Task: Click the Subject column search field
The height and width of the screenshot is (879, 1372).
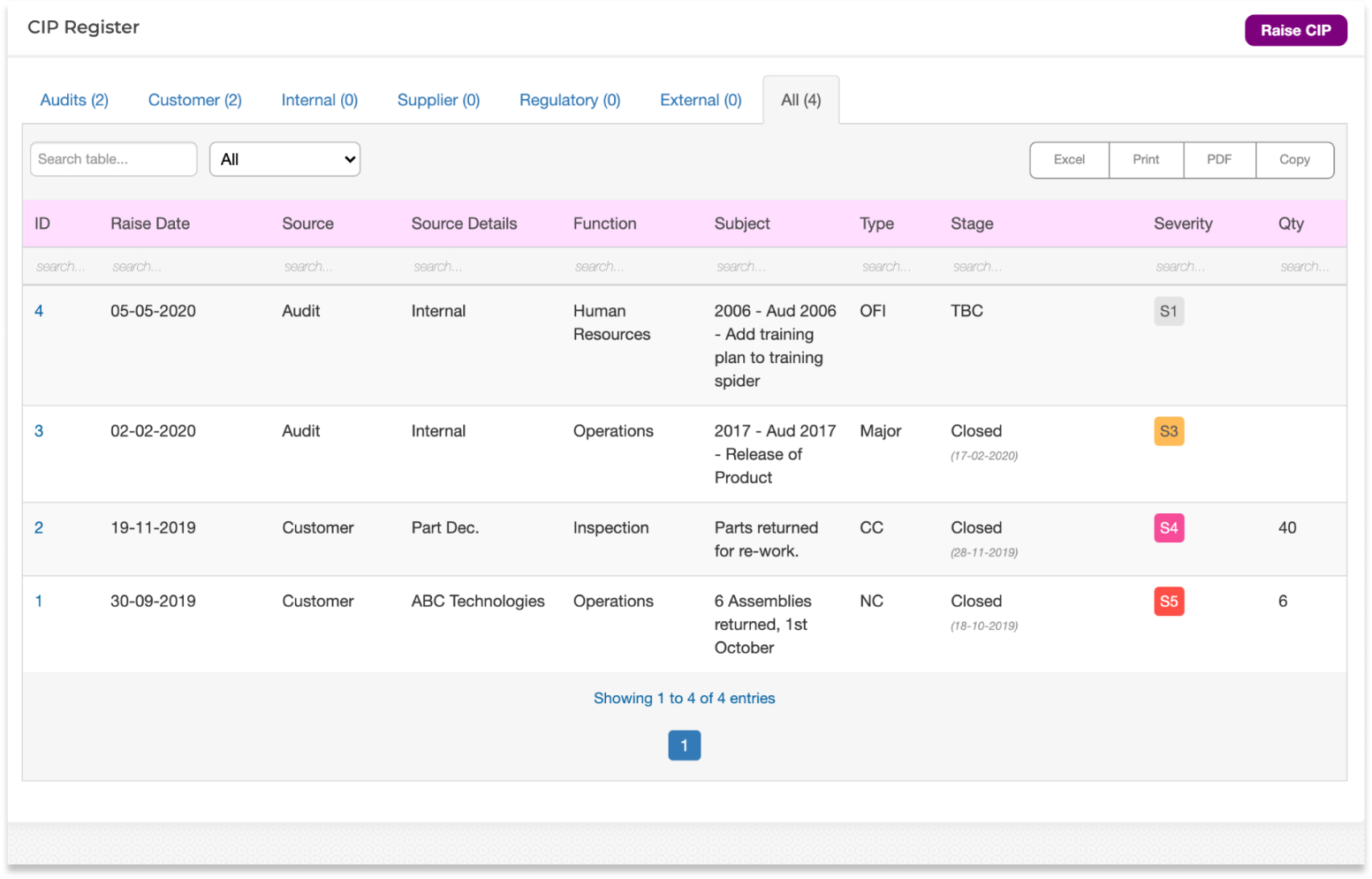Action: pos(740,266)
